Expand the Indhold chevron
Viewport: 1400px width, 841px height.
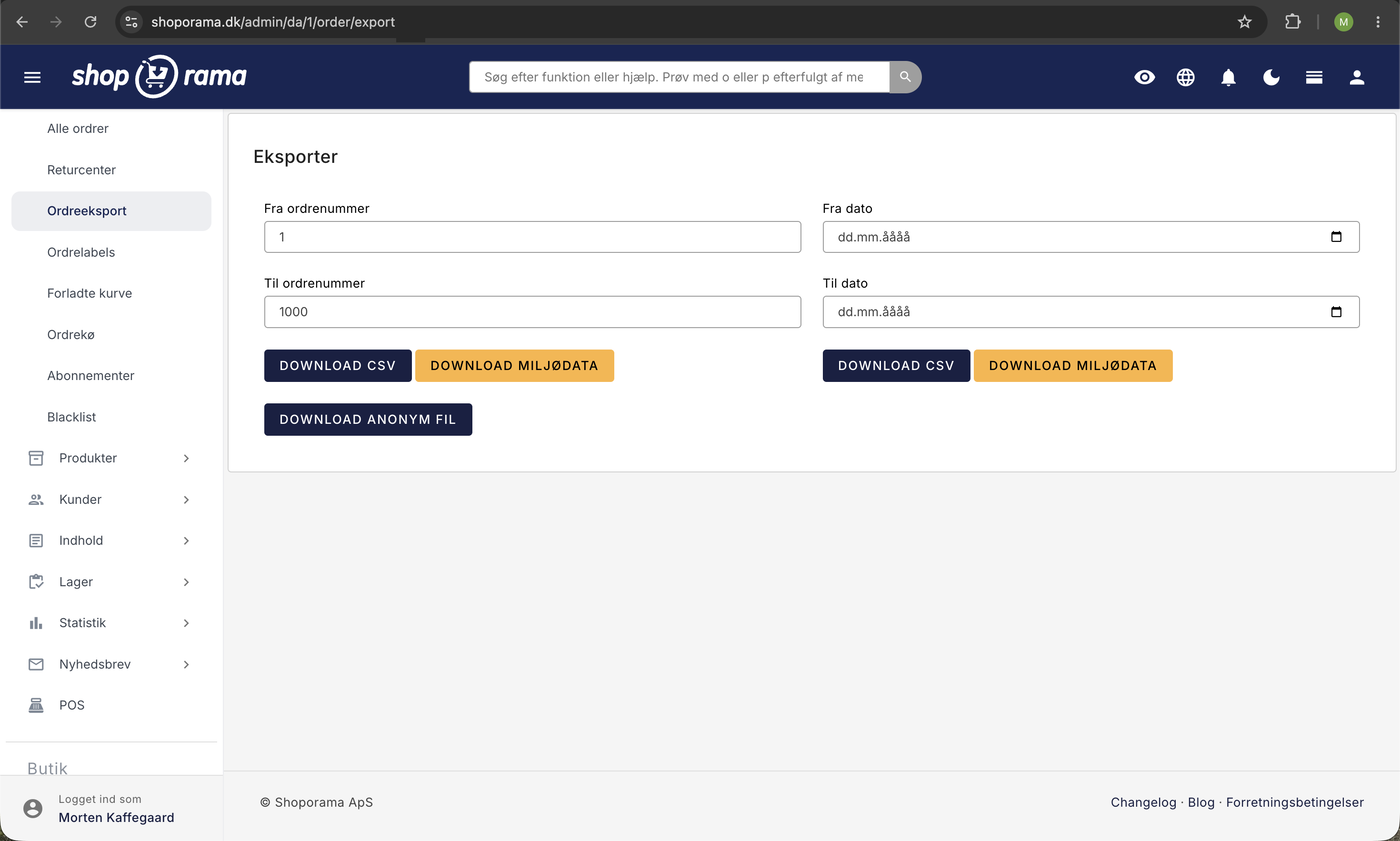click(186, 541)
